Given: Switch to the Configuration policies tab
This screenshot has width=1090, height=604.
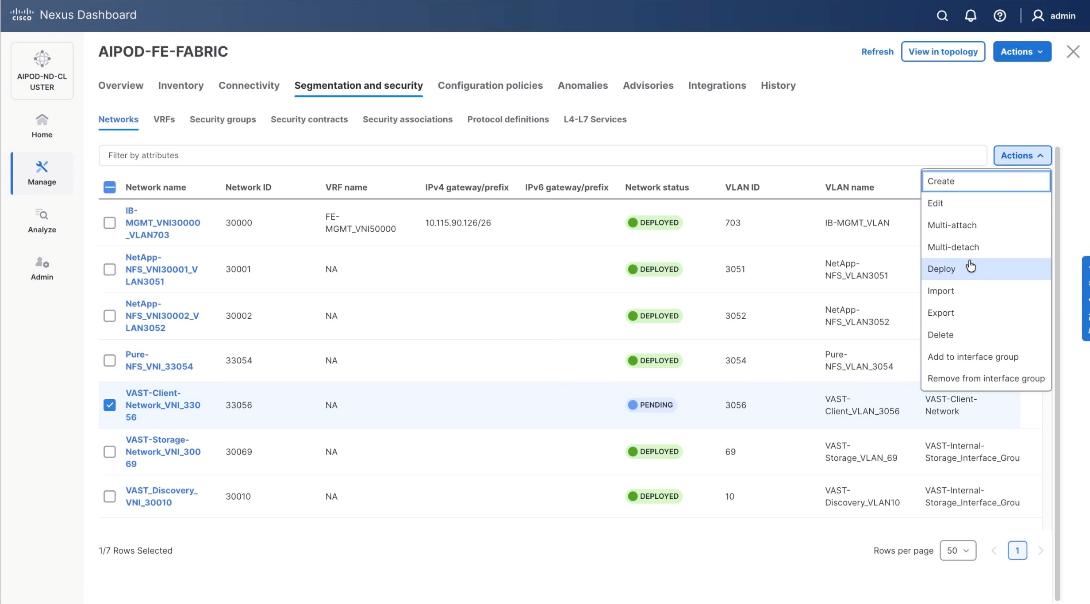Looking at the screenshot, I should 490,86.
